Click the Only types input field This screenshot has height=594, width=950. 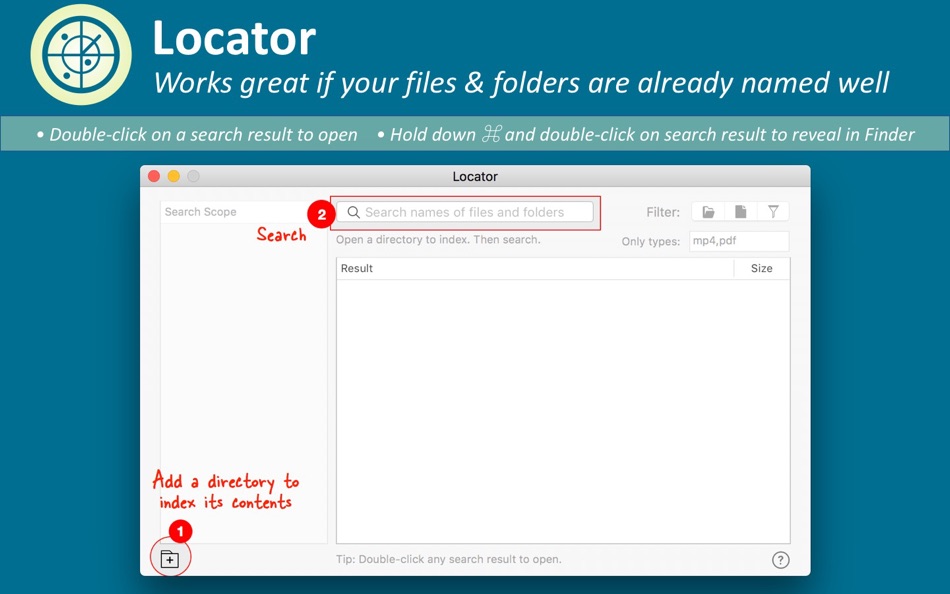click(739, 241)
